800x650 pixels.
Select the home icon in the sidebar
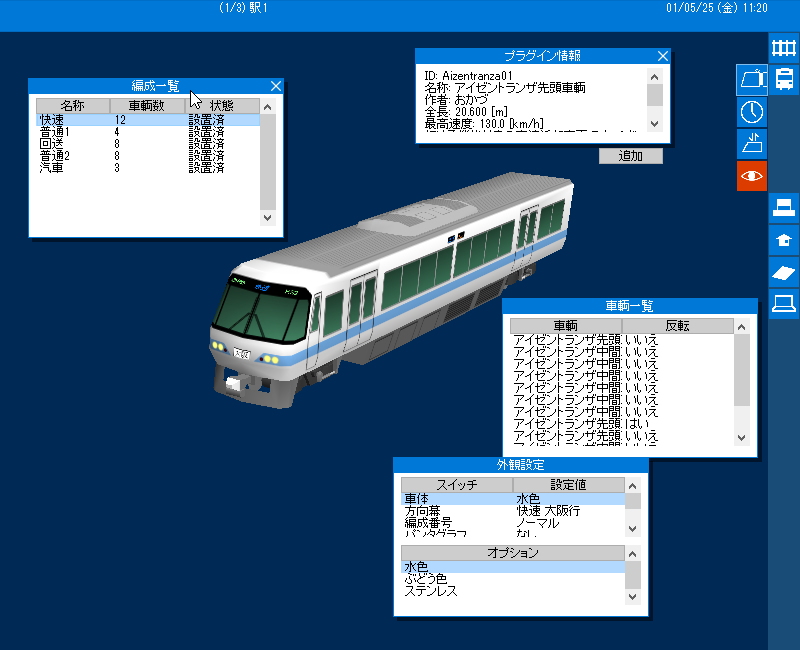pyautogui.click(x=783, y=240)
